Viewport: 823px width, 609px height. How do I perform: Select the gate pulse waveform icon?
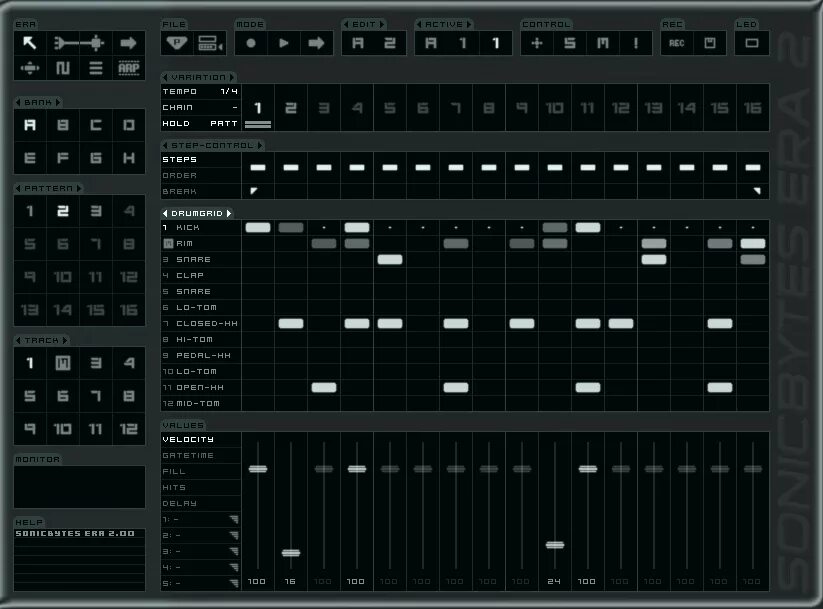coord(63,68)
